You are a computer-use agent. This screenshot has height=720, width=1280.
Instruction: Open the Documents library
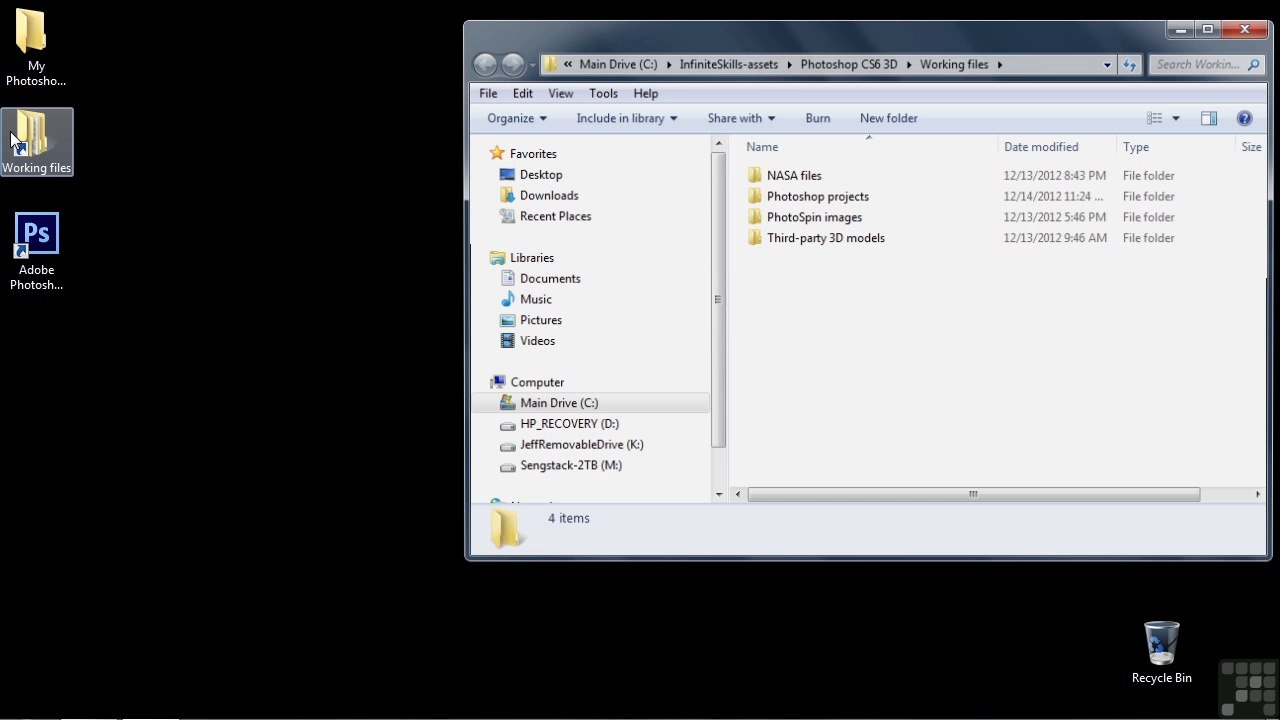pos(550,279)
